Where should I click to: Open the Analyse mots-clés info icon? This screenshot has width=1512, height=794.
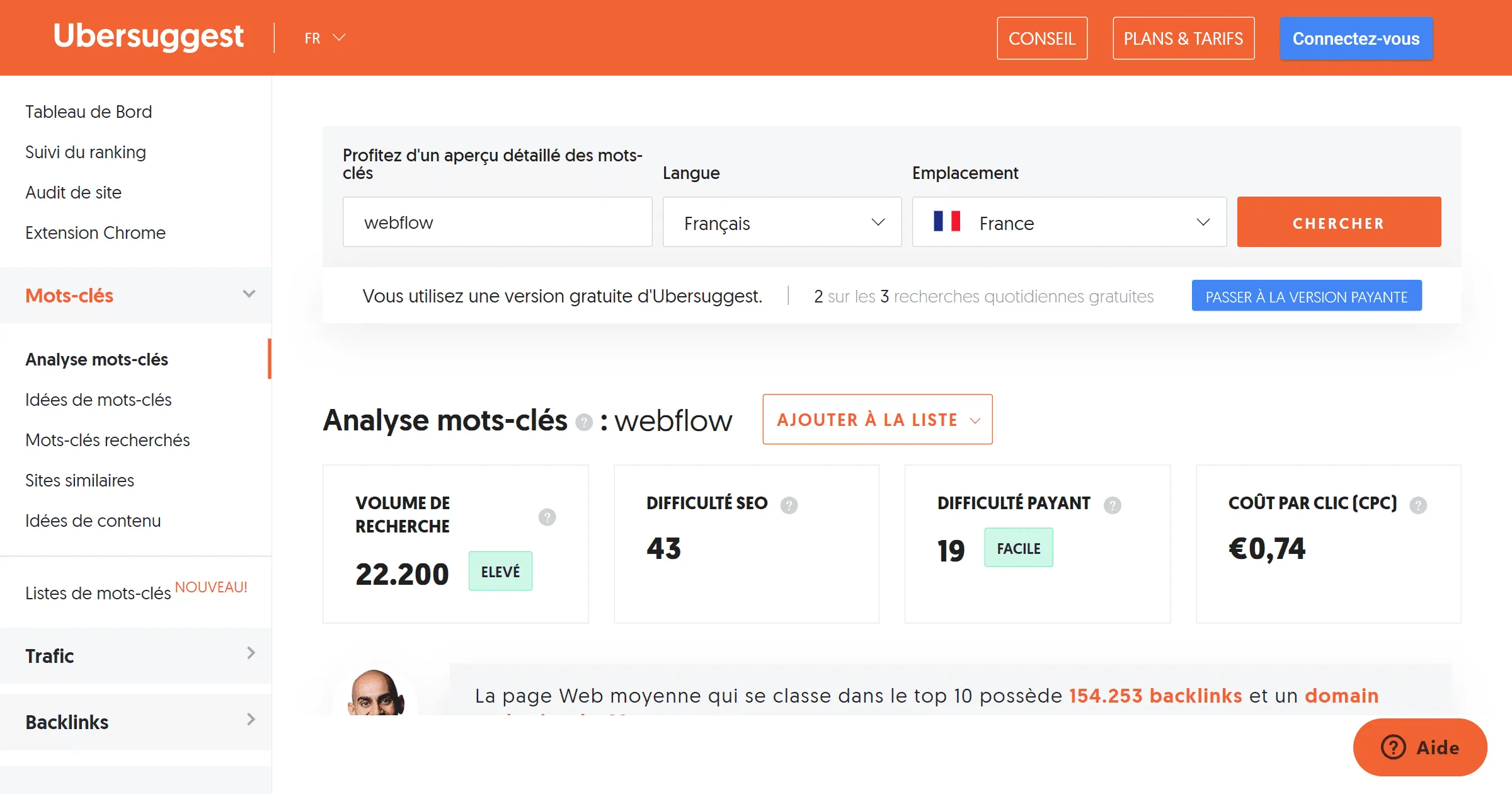583,422
